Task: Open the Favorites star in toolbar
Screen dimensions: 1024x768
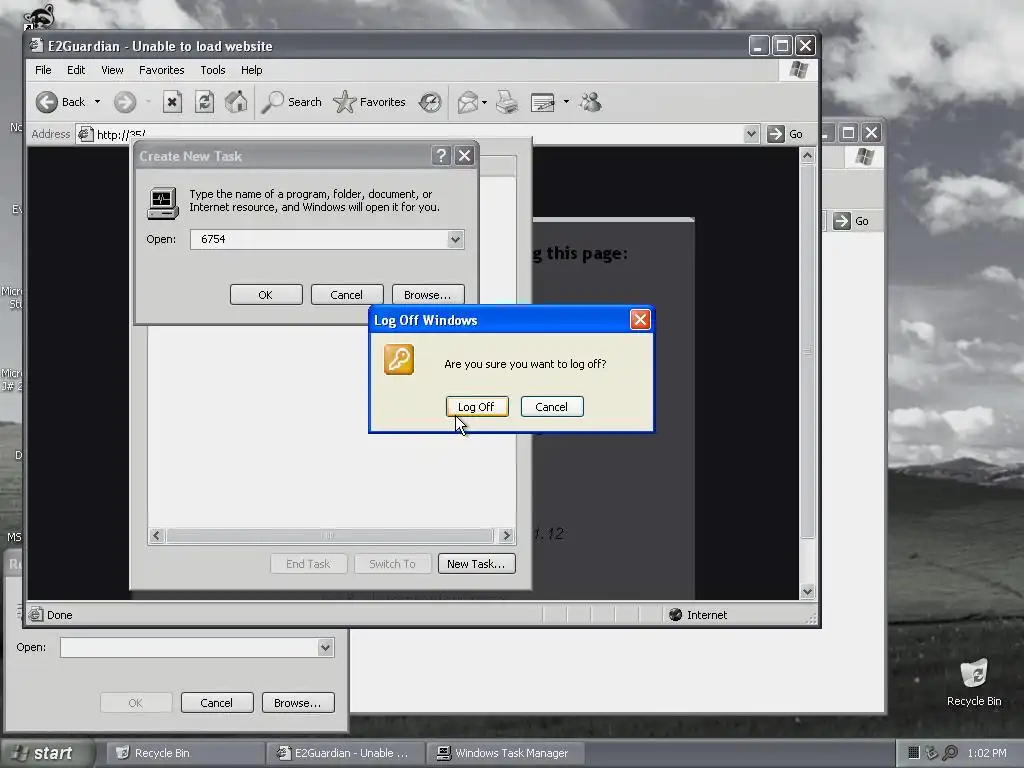Action: pyautogui.click(x=370, y=102)
